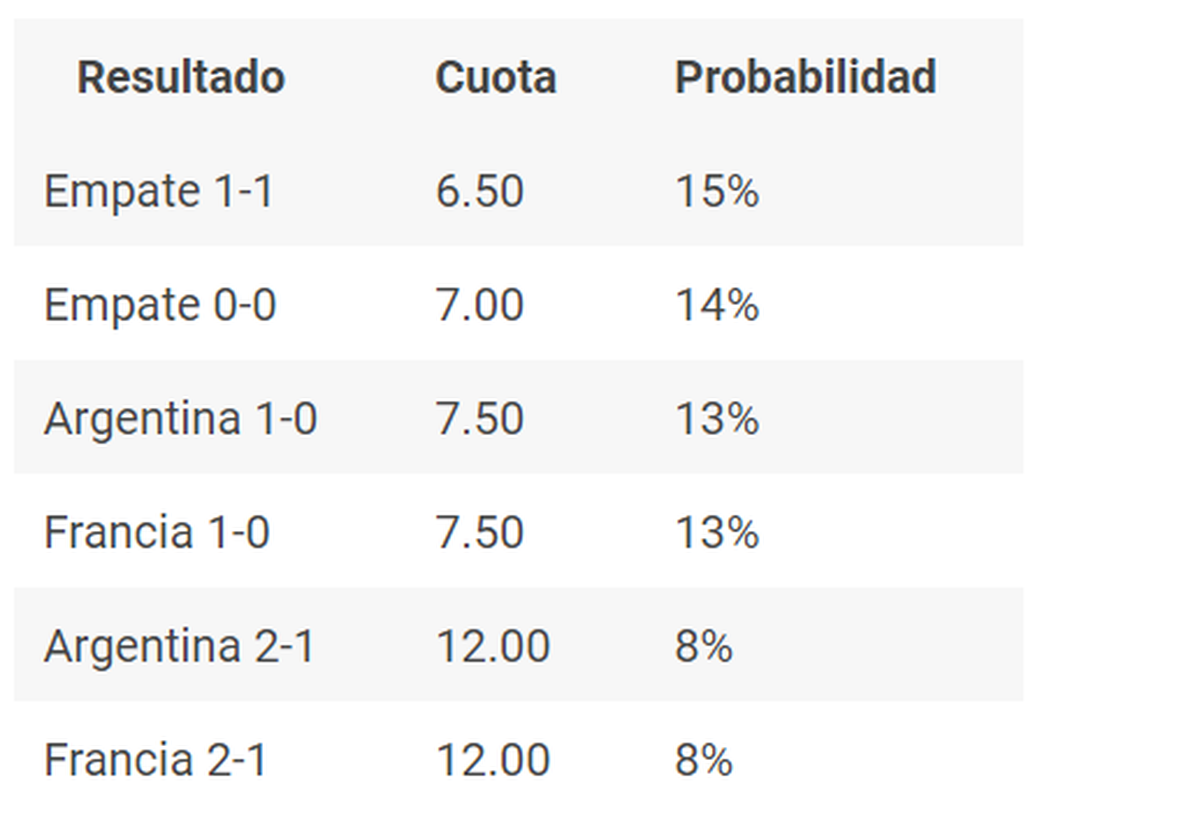Click the 7.50 odds for Argentina 1-0
Screen dimensions: 1200x815
[x=479, y=418]
